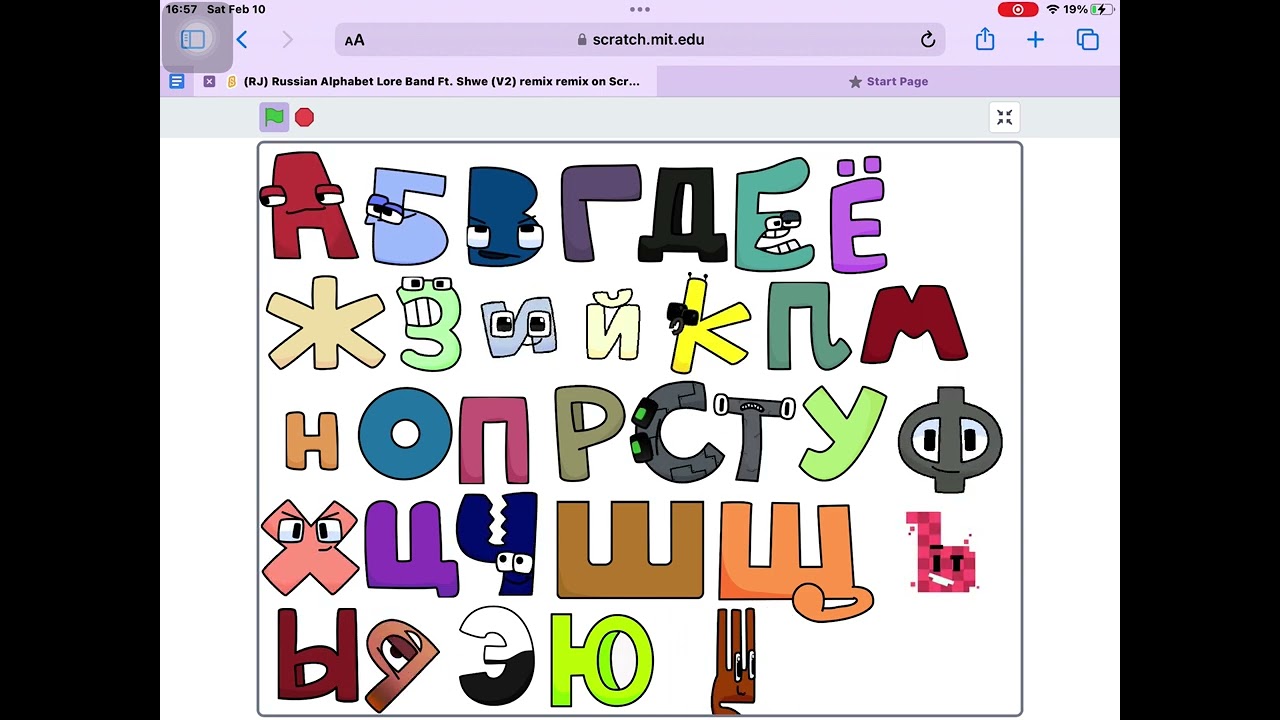Click the blue letter О character
1280x720 pixels.
(405, 434)
